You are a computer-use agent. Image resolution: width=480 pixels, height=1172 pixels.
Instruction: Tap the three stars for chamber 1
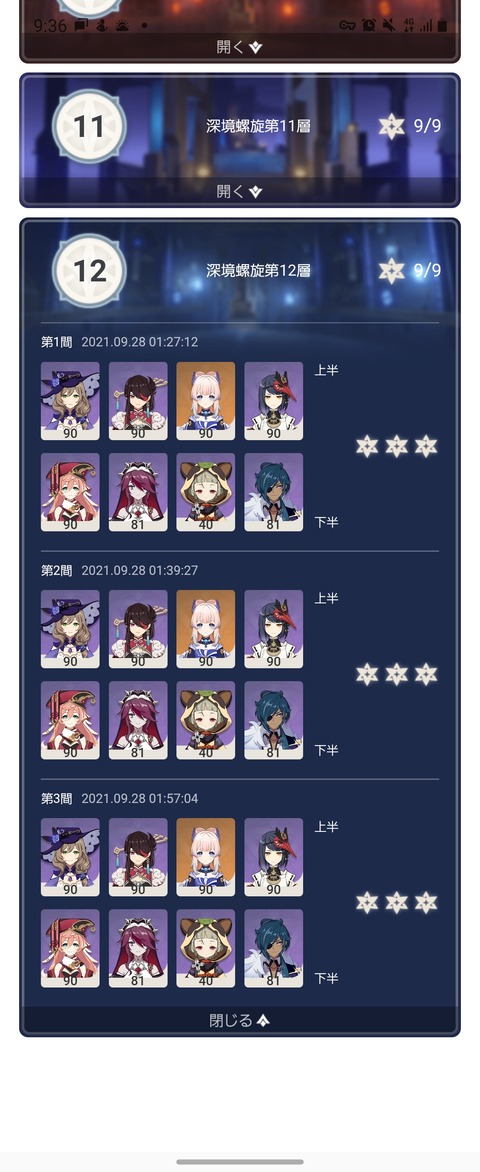pyautogui.click(x=396, y=446)
